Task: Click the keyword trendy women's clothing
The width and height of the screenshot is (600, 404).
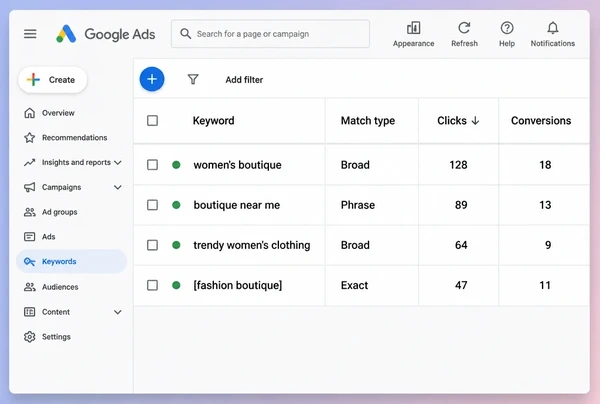Action: point(252,245)
